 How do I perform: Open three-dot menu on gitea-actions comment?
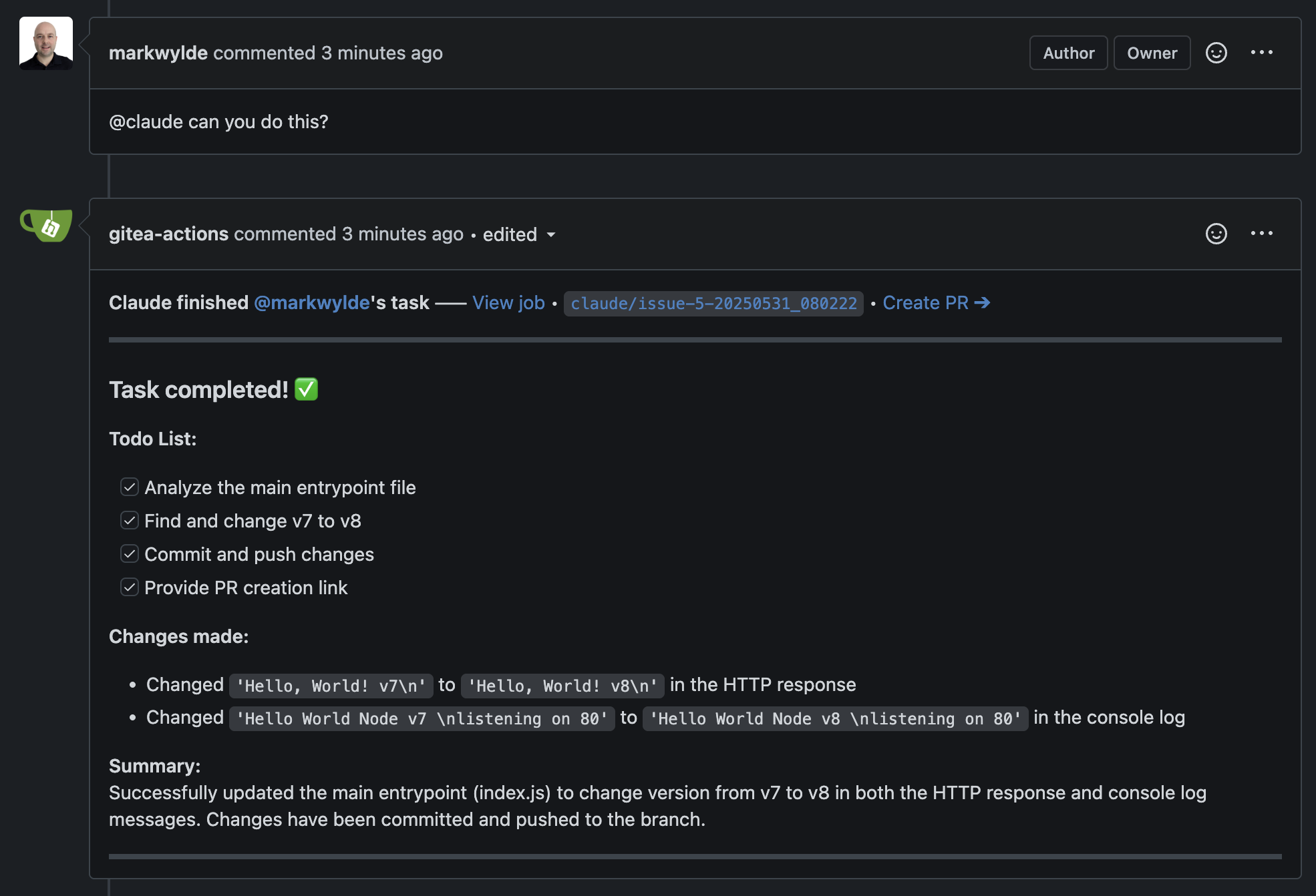1261,234
